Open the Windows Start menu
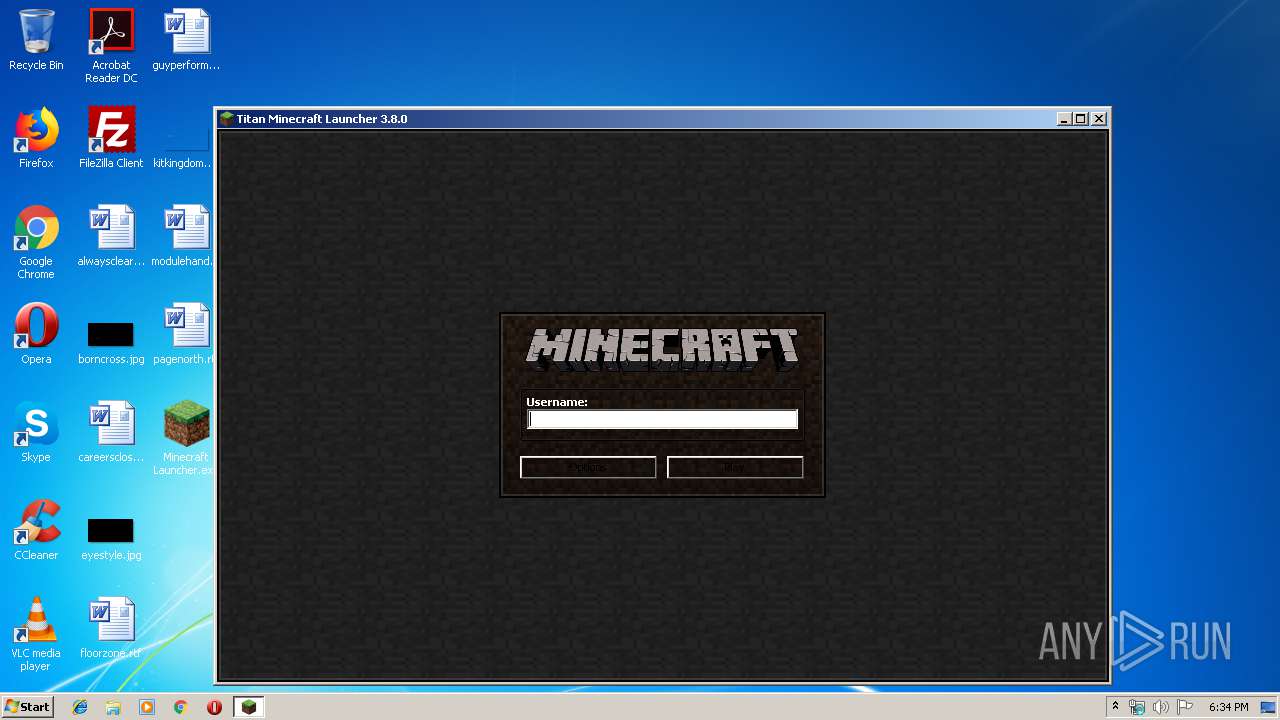 [27, 707]
